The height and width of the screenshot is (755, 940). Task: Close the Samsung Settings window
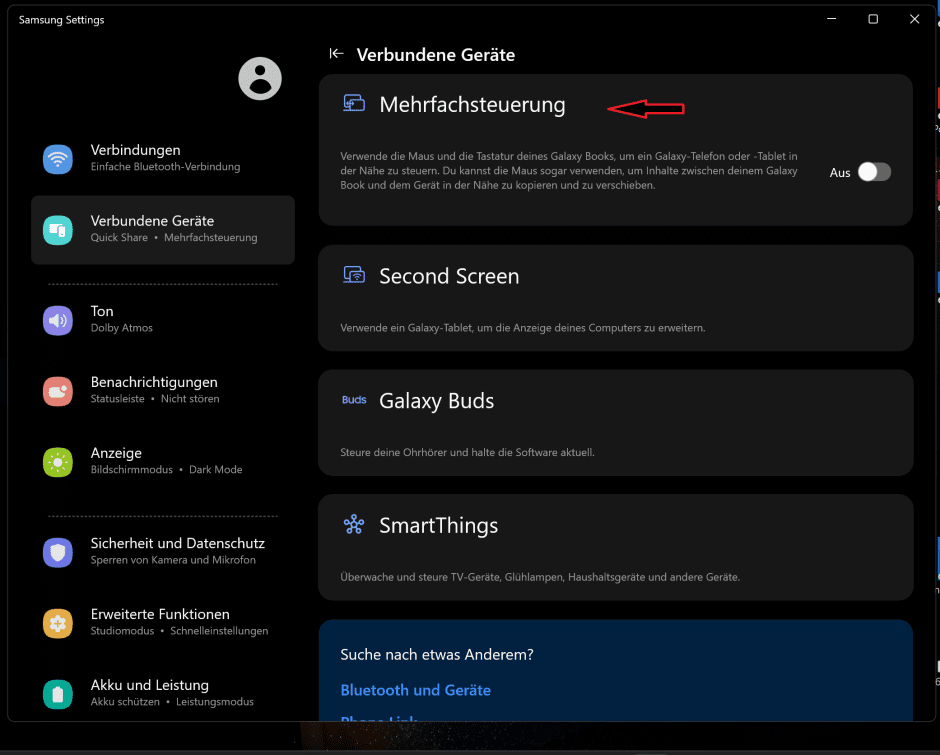click(914, 19)
